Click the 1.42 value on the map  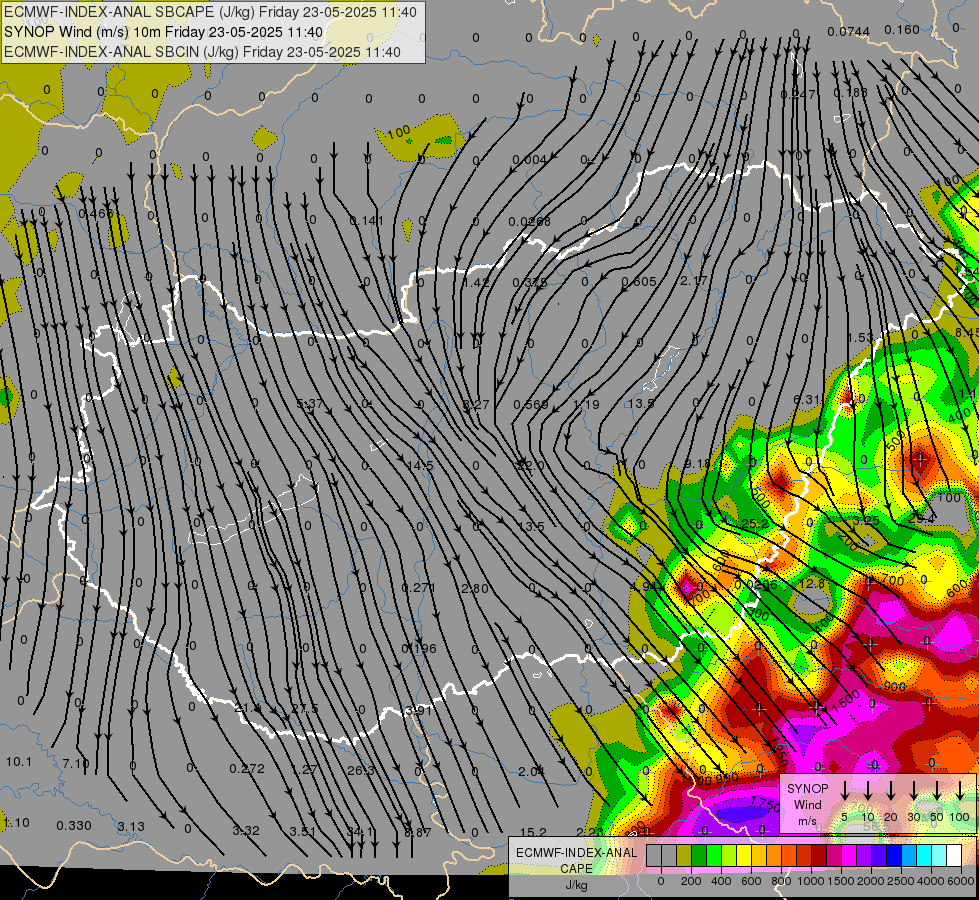tap(476, 282)
